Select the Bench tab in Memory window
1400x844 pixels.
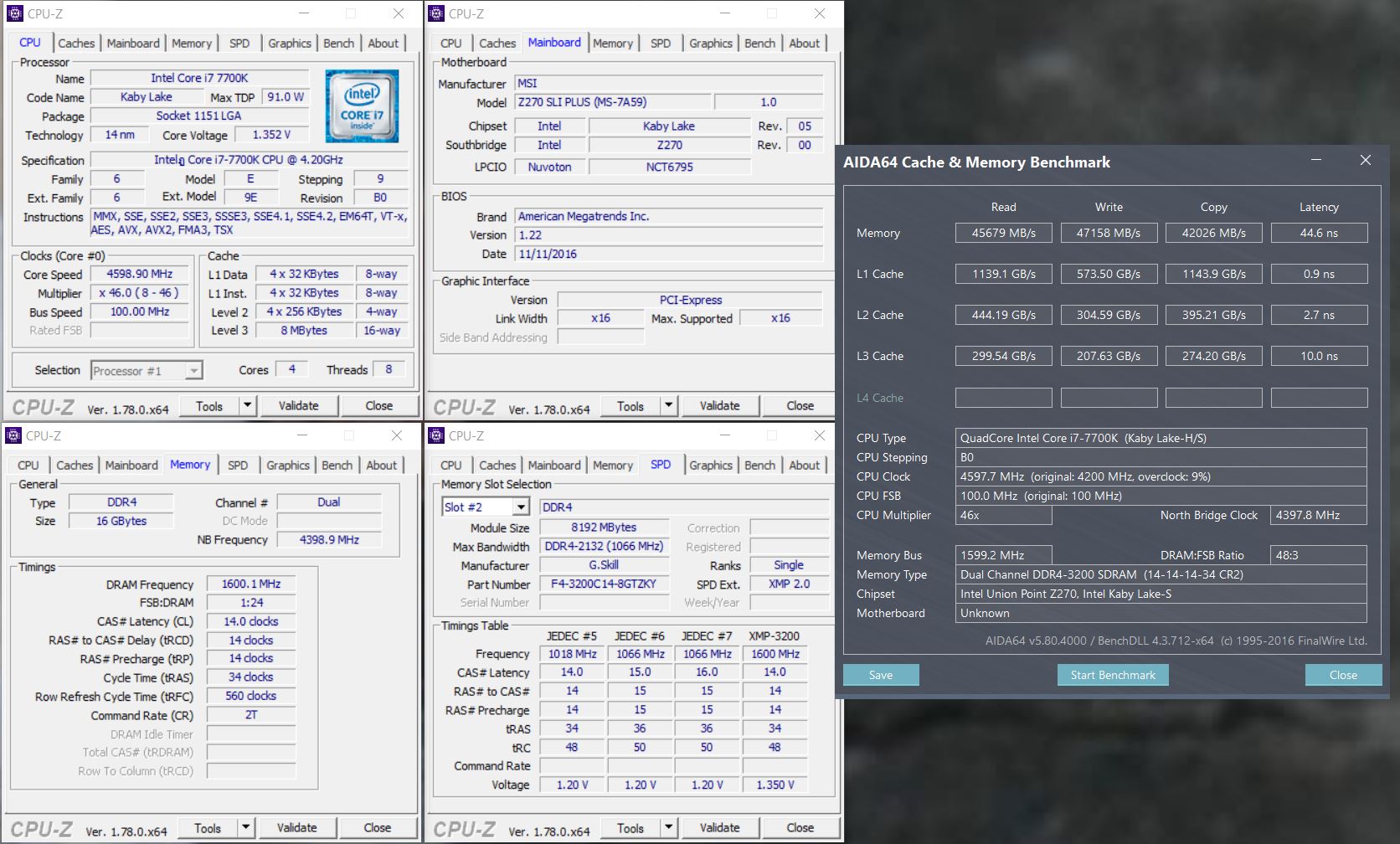click(x=337, y=466)
